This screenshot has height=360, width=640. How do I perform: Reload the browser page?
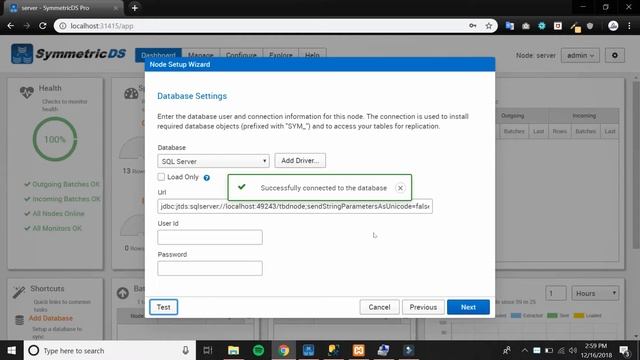tap(42, 26)
